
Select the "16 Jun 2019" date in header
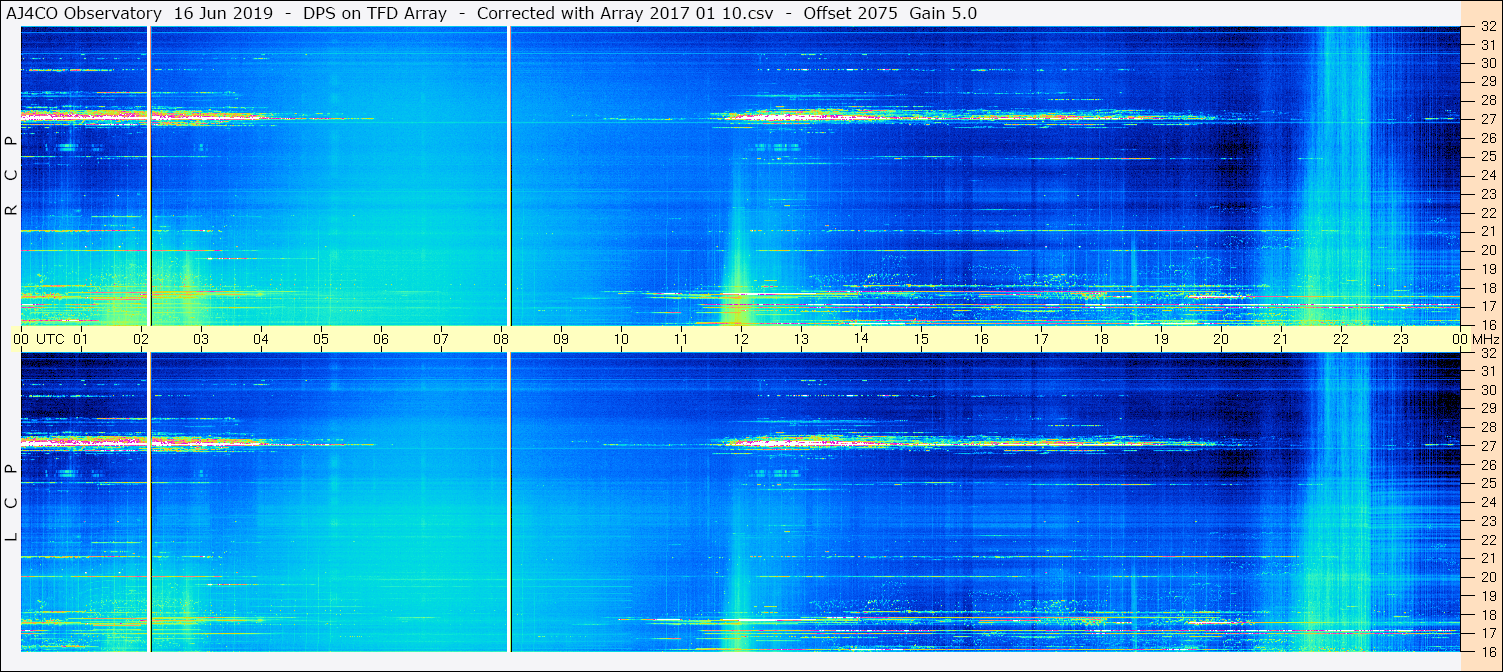(x=222, y=14)
